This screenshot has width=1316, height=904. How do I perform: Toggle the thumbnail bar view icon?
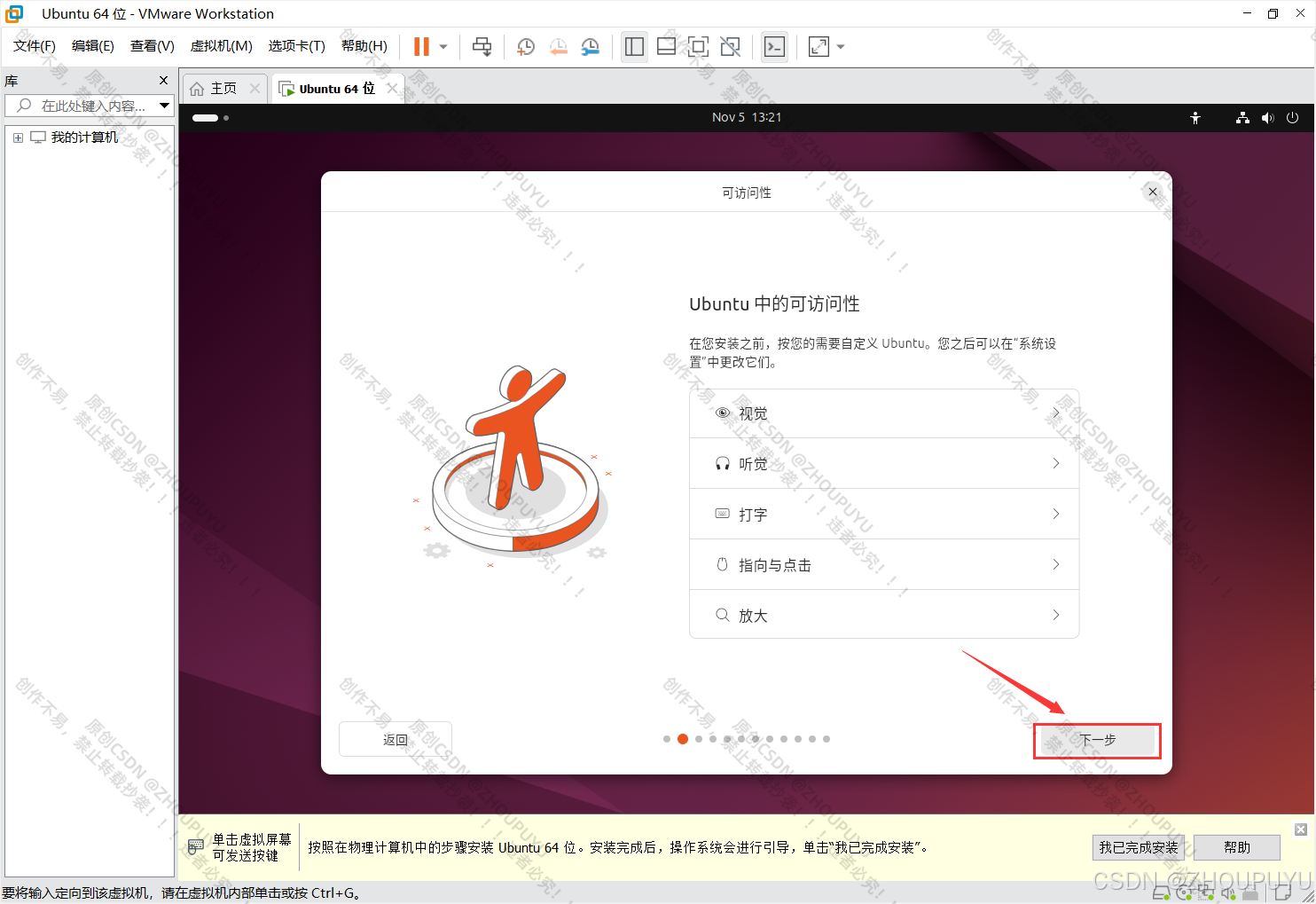[x=666, y=47]
